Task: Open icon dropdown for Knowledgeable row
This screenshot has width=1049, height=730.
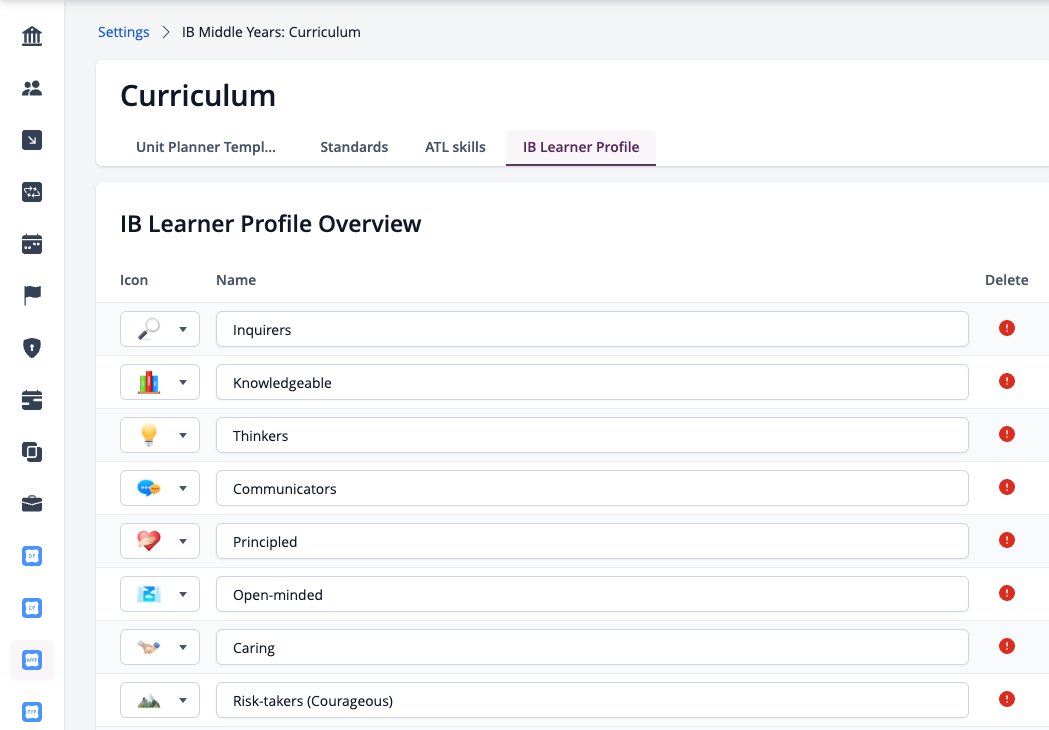Action: click(x=160, y=382)
